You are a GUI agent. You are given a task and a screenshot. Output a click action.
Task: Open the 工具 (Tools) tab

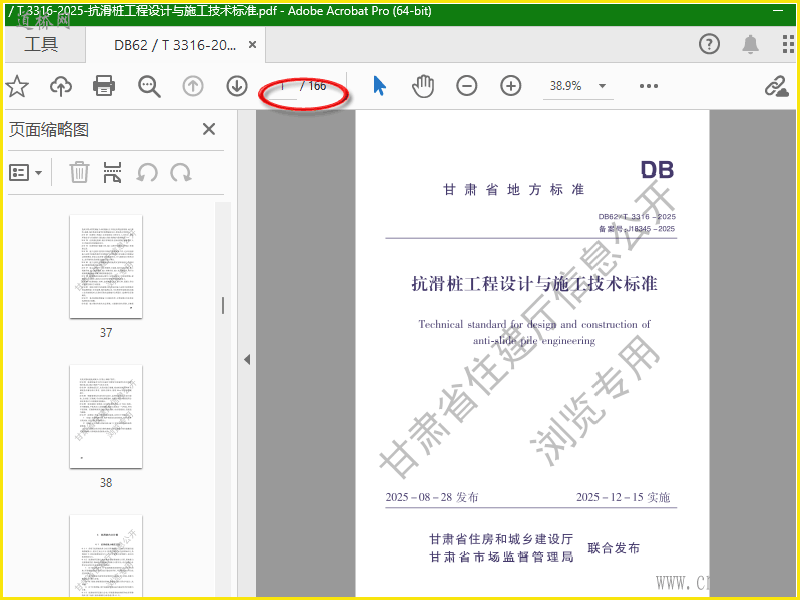41,45
